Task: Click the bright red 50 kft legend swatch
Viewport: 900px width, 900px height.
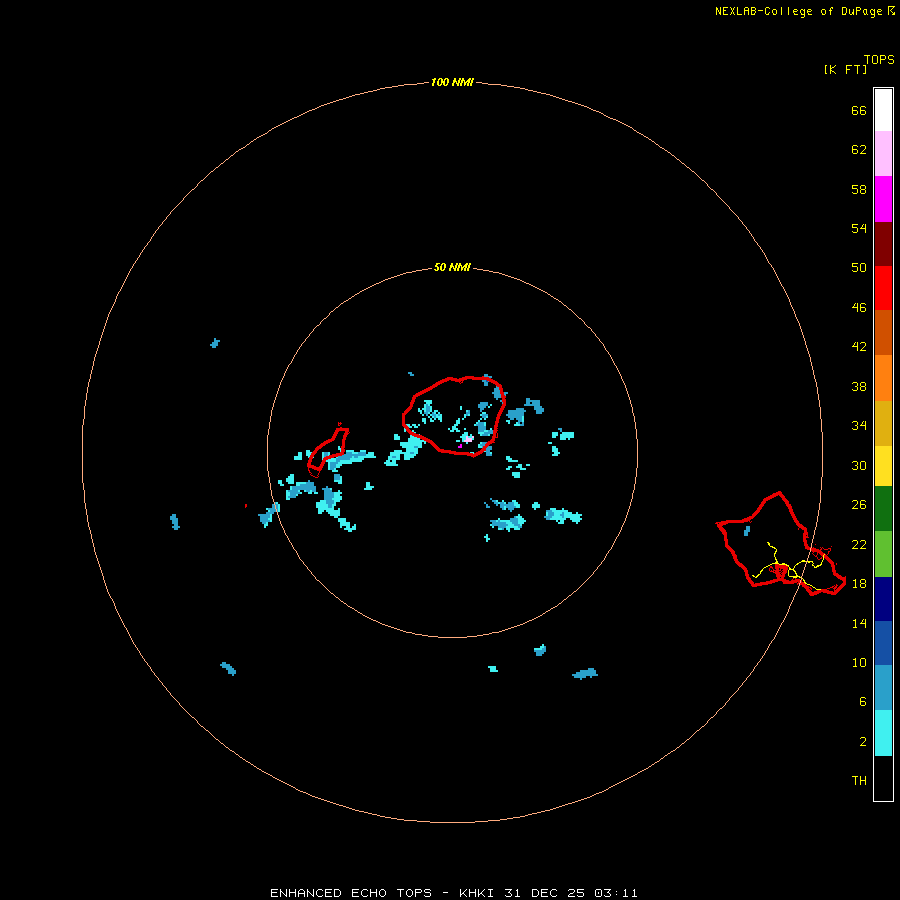Action: (883, 288)
